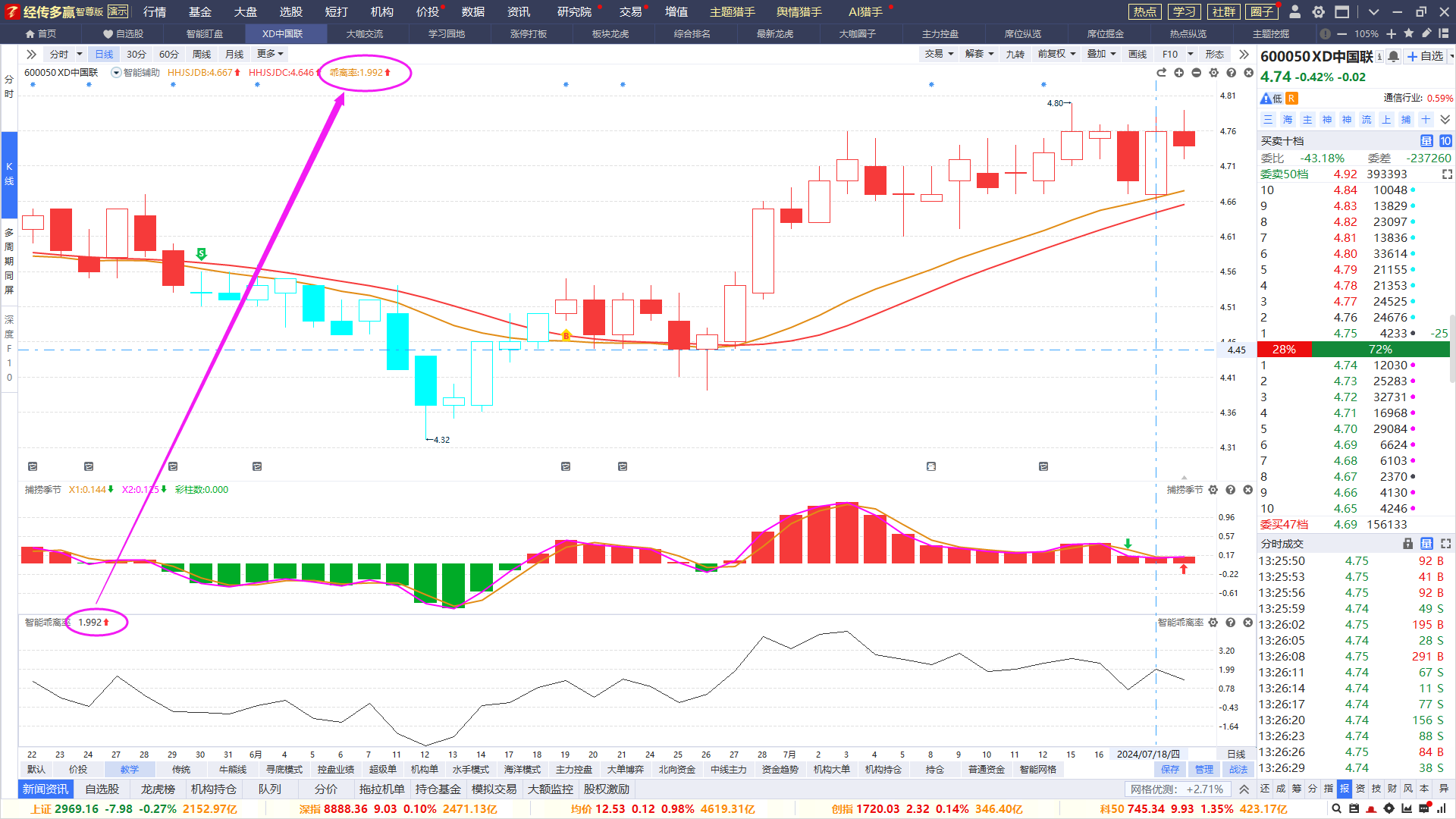Image resolution: width=1456 pixels, height=819 pixels.
Task: Click the red hat icon in status bar
Action: (x=1371, y=809)
